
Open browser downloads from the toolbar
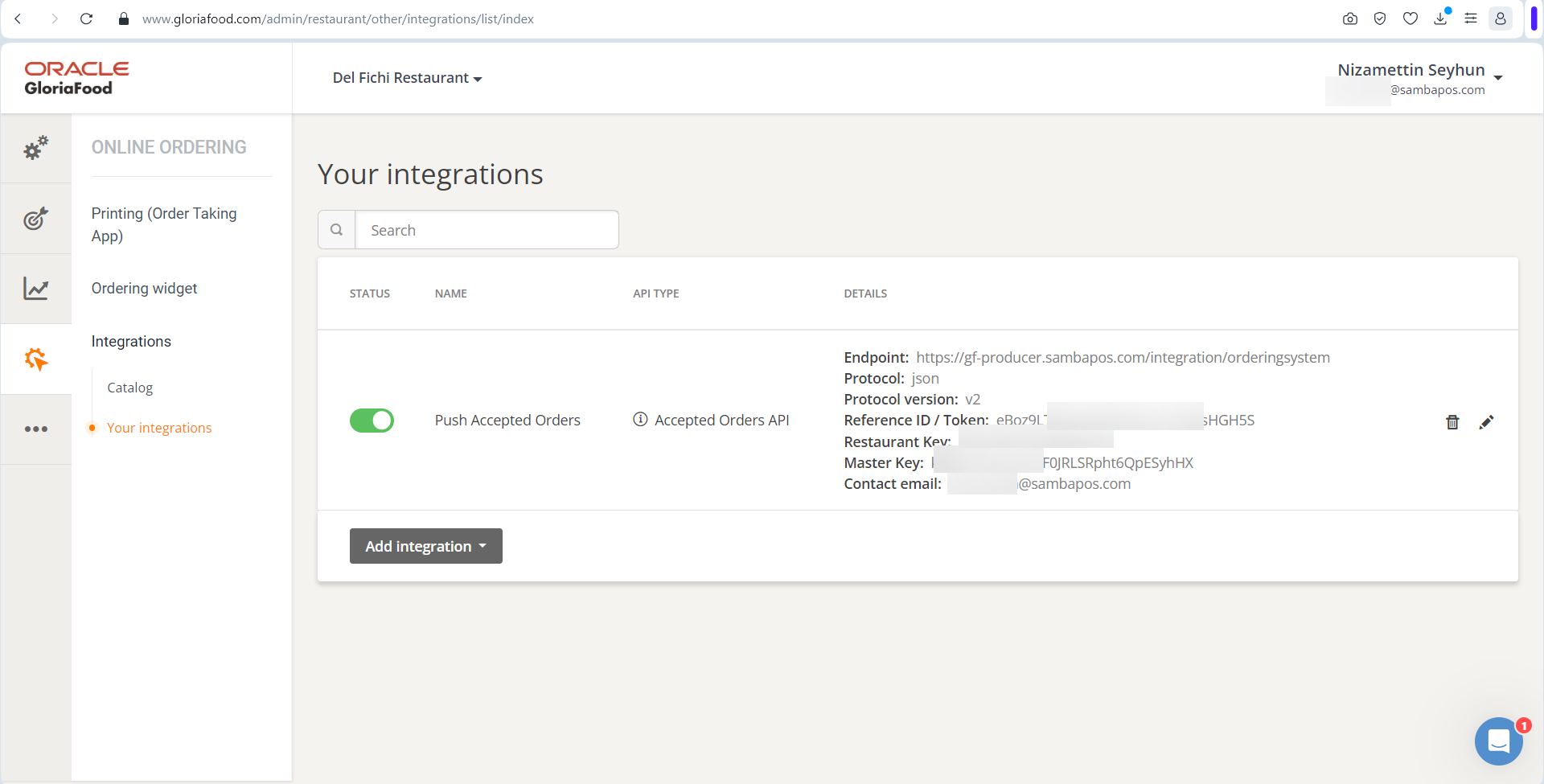[x=1440, y=18]
